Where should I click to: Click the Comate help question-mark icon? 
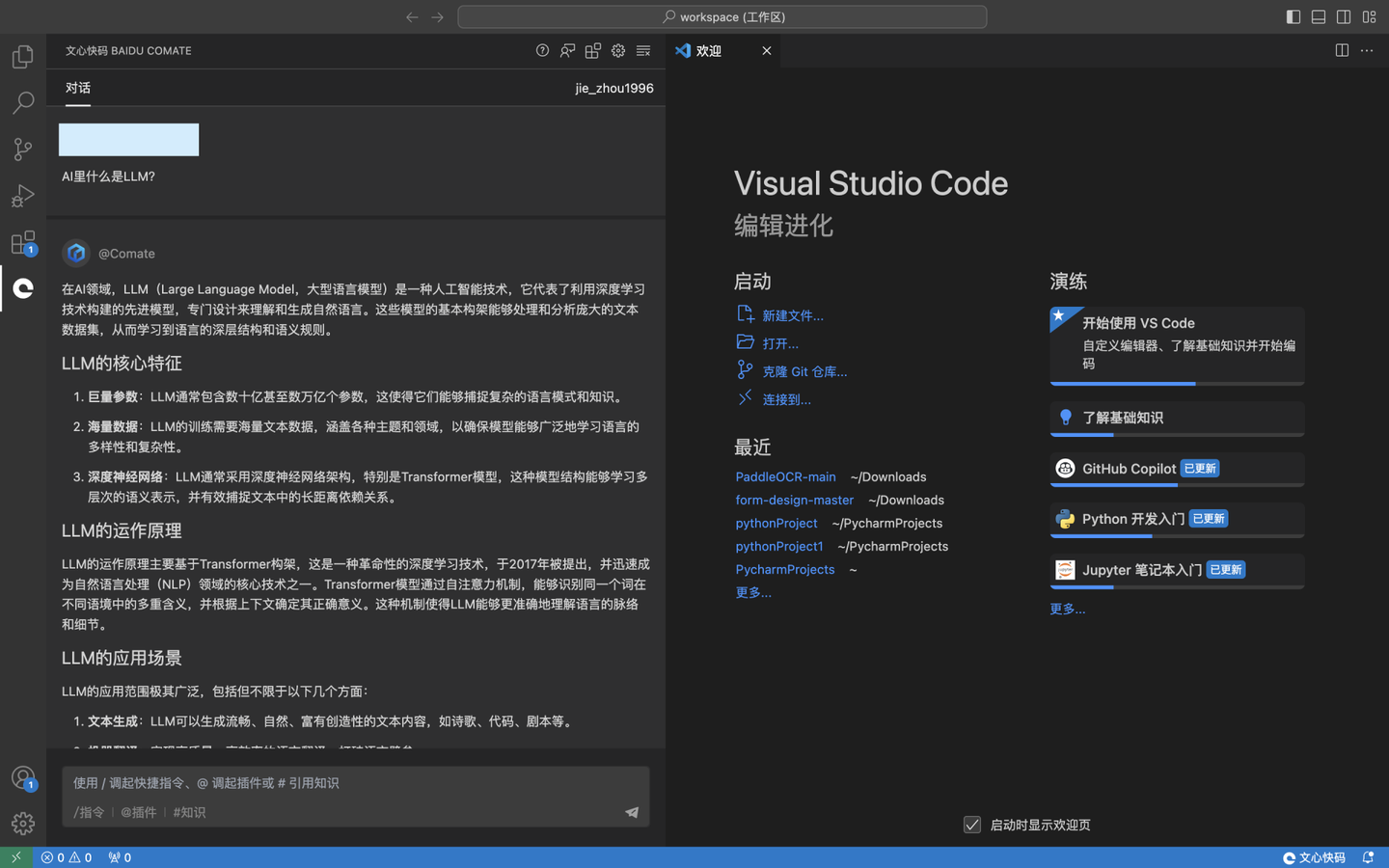(x=542, y=51)
